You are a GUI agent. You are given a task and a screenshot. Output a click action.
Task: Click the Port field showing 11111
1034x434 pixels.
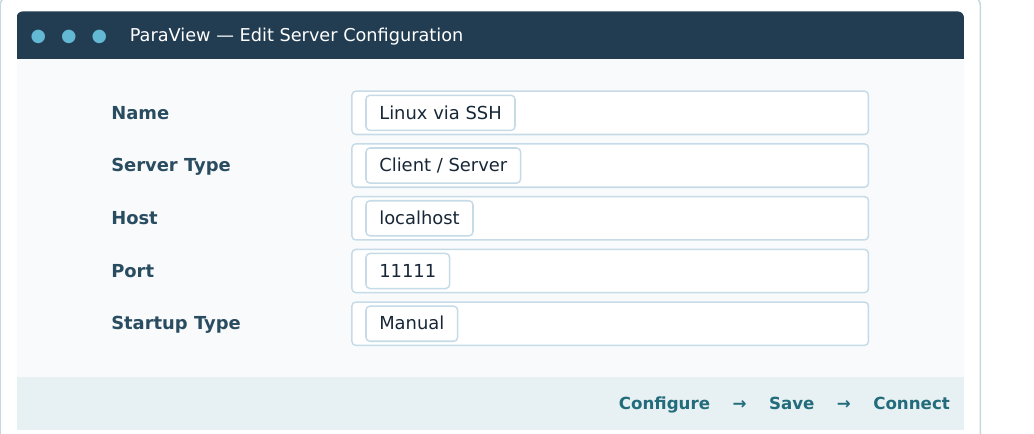click(x=610, y=271)
